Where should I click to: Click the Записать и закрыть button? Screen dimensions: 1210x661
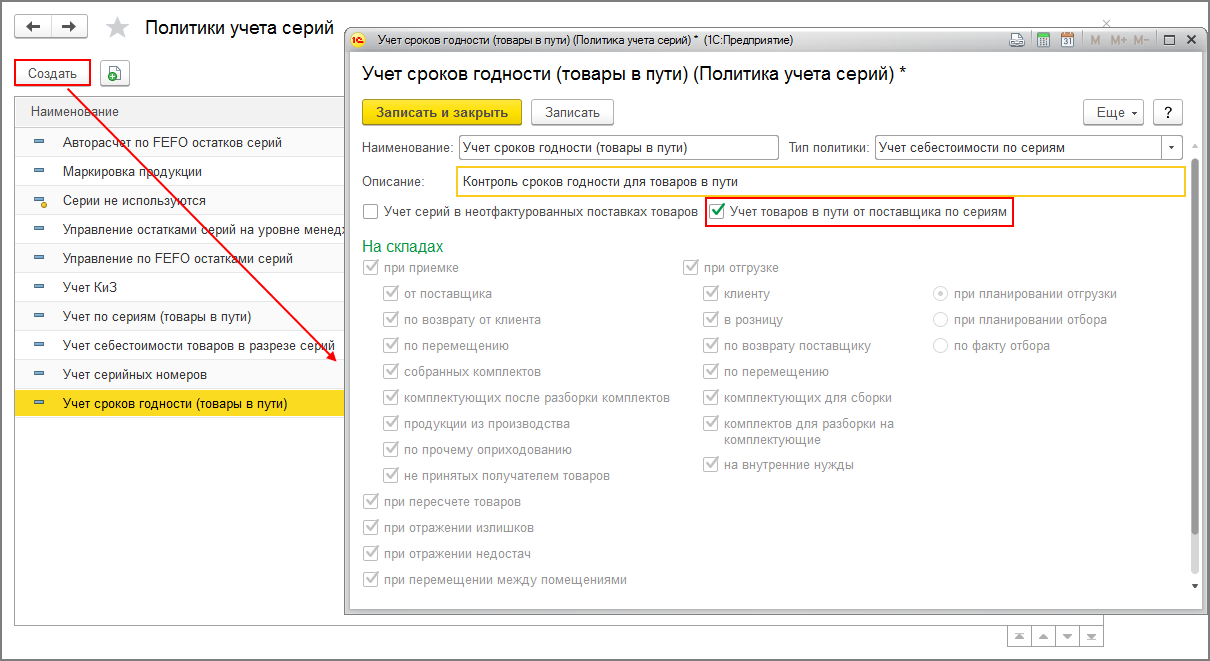point(441,113)
